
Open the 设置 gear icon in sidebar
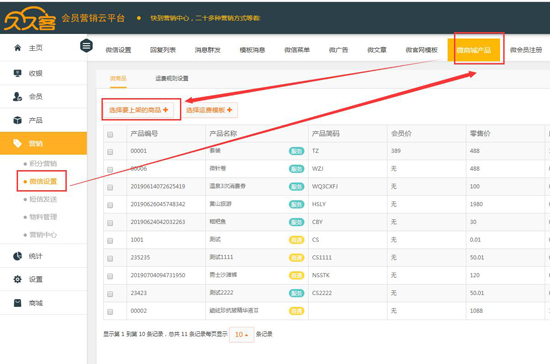17,279
